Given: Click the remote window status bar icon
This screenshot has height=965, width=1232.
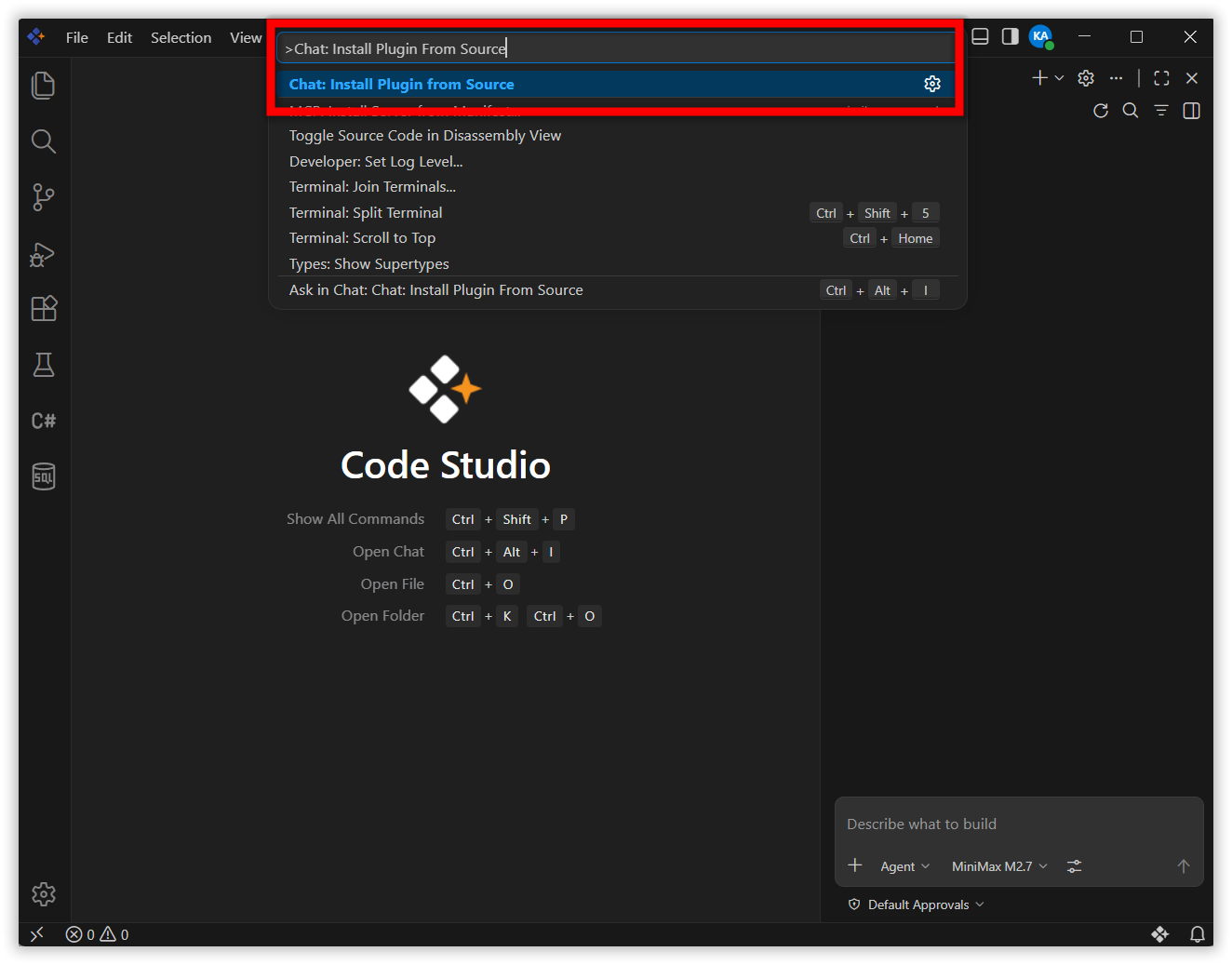Looking at the screenshot, I should tap(37, 934).
